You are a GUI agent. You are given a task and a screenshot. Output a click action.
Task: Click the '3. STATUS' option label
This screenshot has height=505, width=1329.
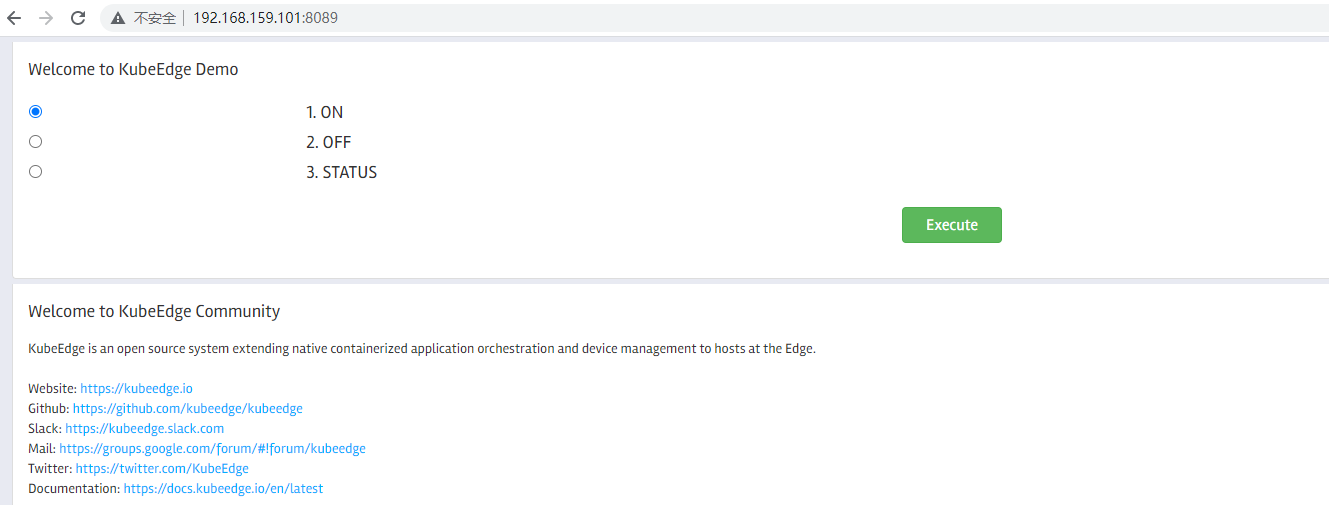(x=341, y=172)
